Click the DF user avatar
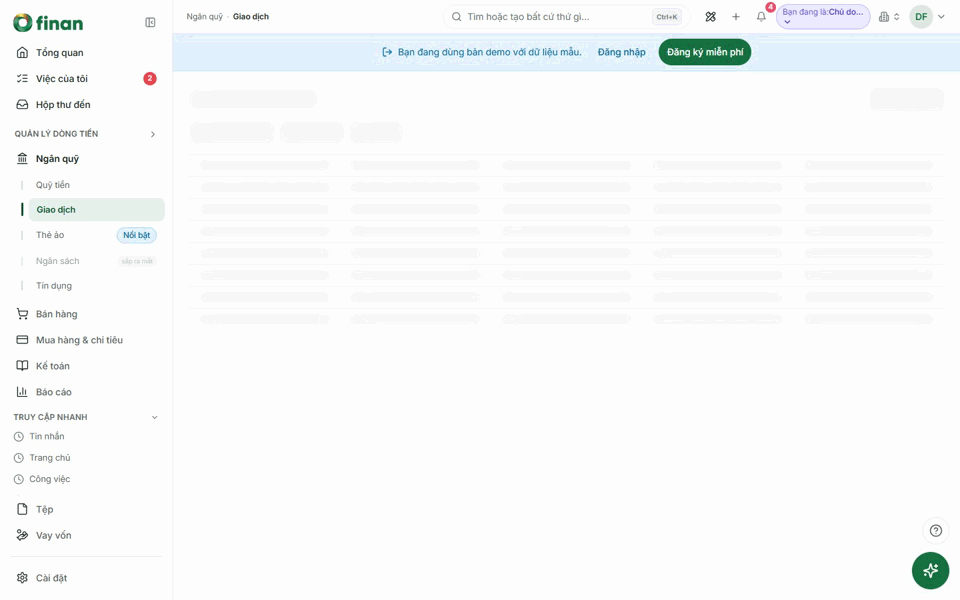Screen dimensions: 960x600 click(921, 17)
